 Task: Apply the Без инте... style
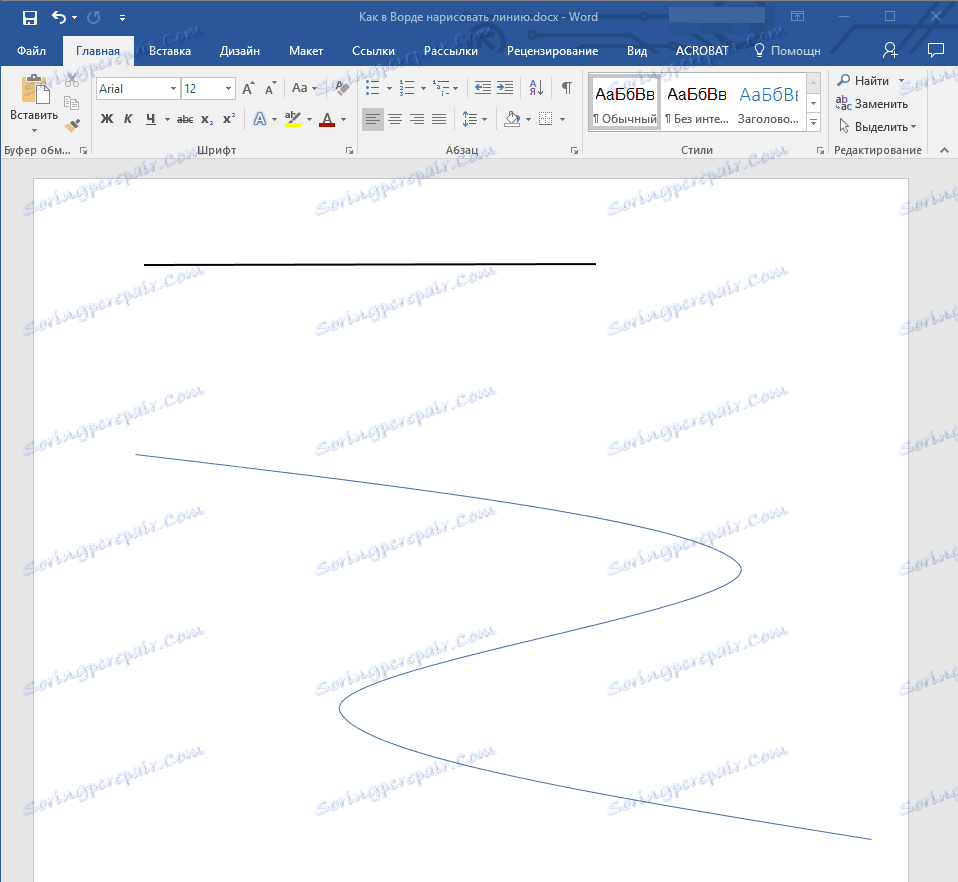[697, 103]
